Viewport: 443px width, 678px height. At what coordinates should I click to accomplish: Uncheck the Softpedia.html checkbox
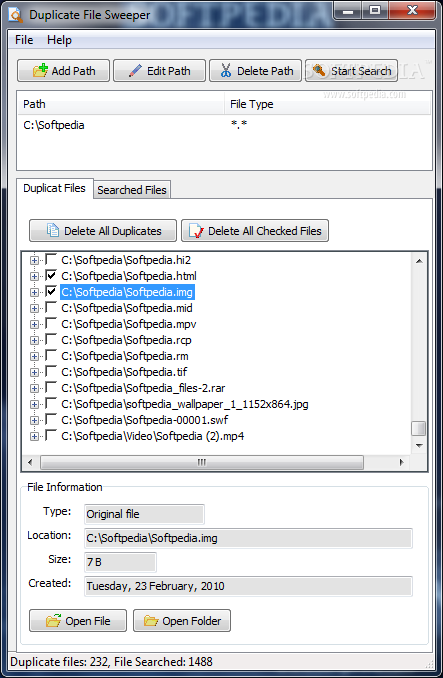51,275
